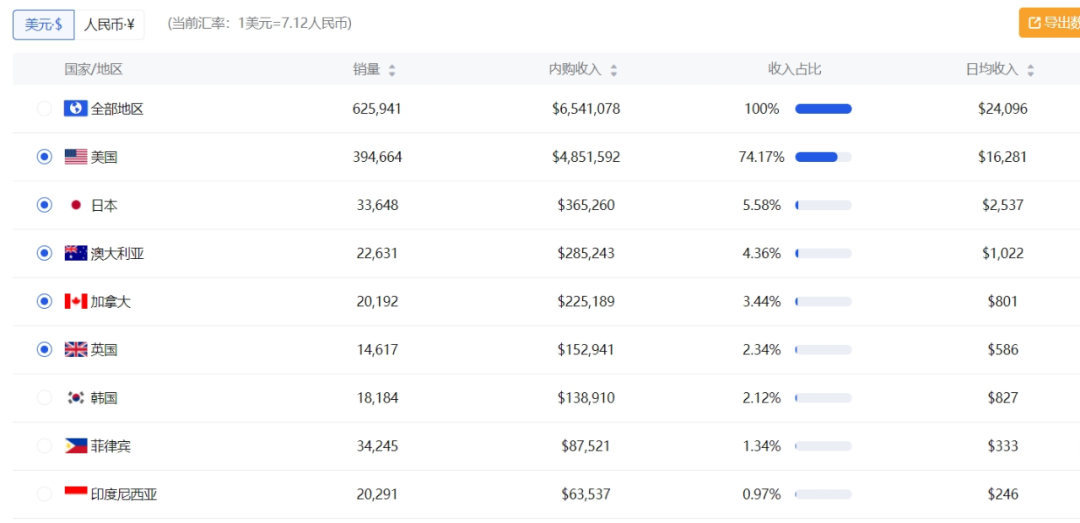Viewport: 1080px width, 523px height.
Task: Click the Canada flag icon
Action: 76,302
